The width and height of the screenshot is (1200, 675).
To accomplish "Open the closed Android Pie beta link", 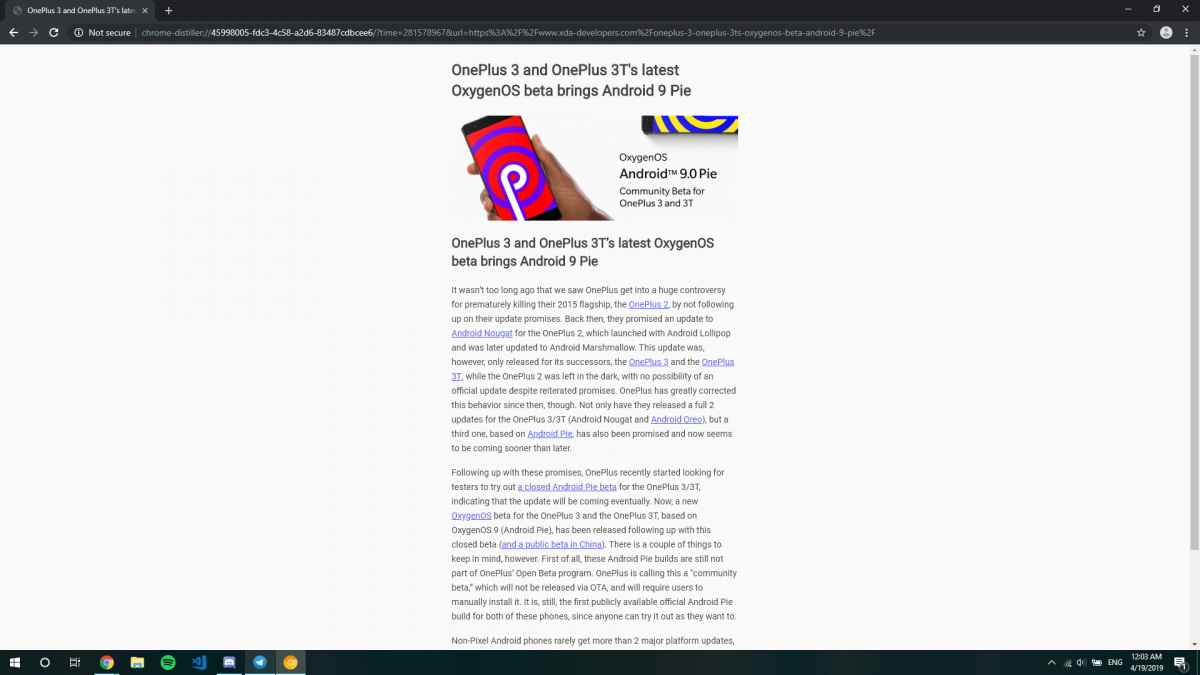I will (567, 486).
